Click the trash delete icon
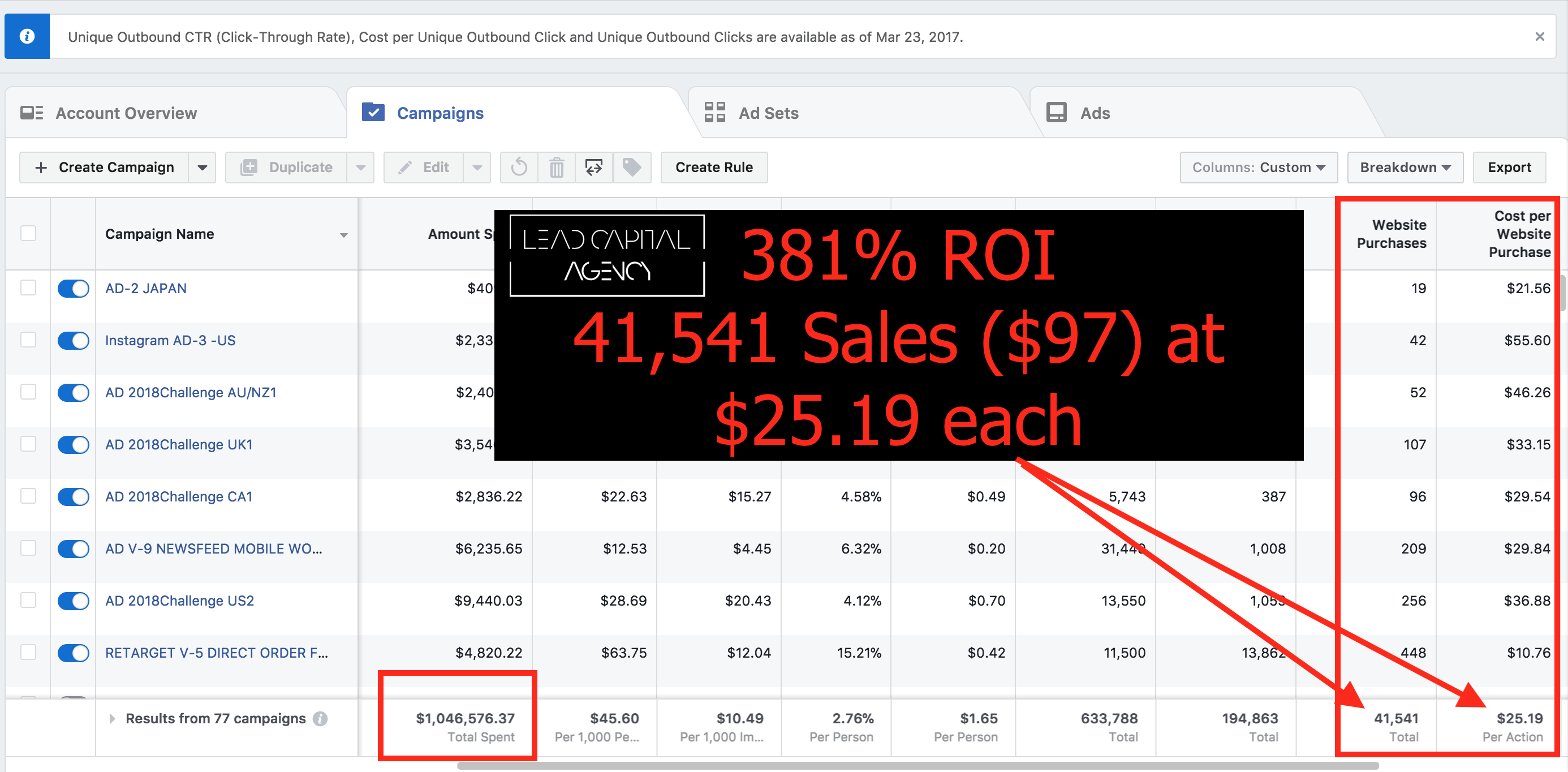Viewport: 1568px width, 772px height. [x=557, y=168]
